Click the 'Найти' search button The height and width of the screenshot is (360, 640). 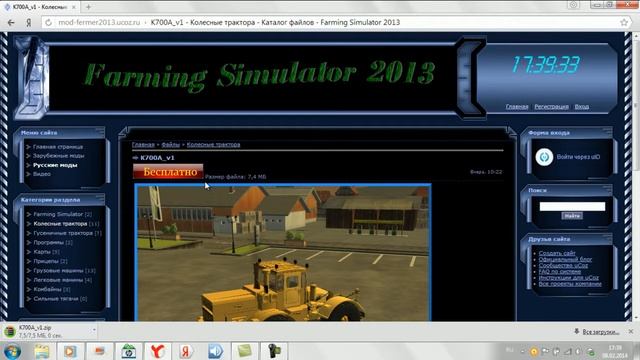[572, 216]
